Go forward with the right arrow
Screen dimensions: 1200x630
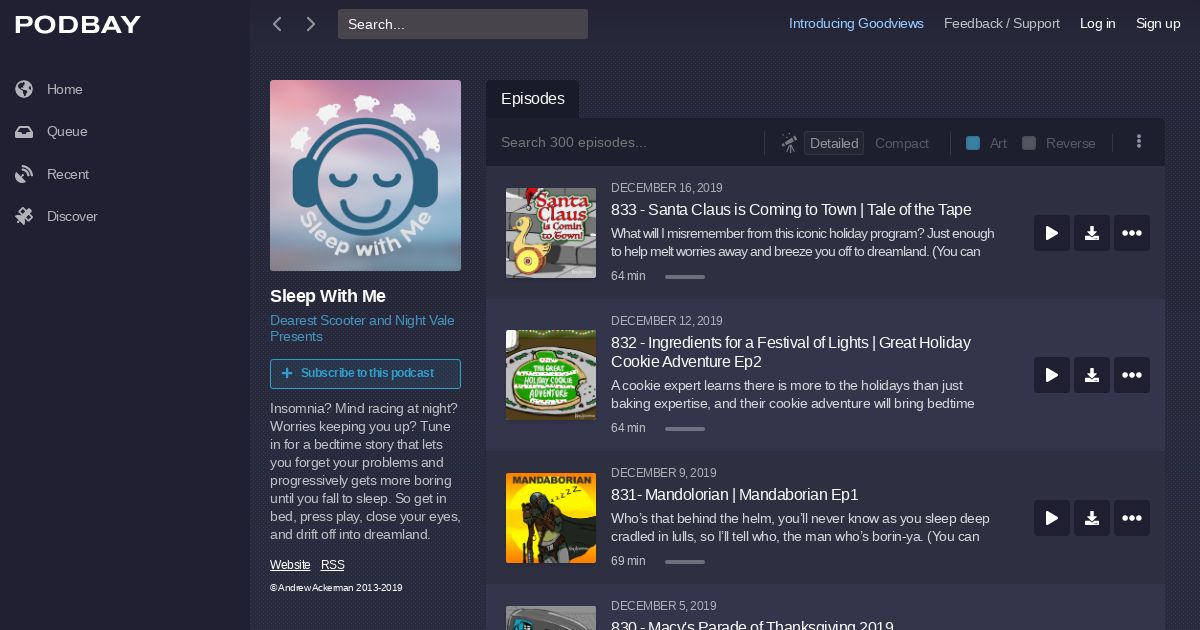tap(311, 24)
